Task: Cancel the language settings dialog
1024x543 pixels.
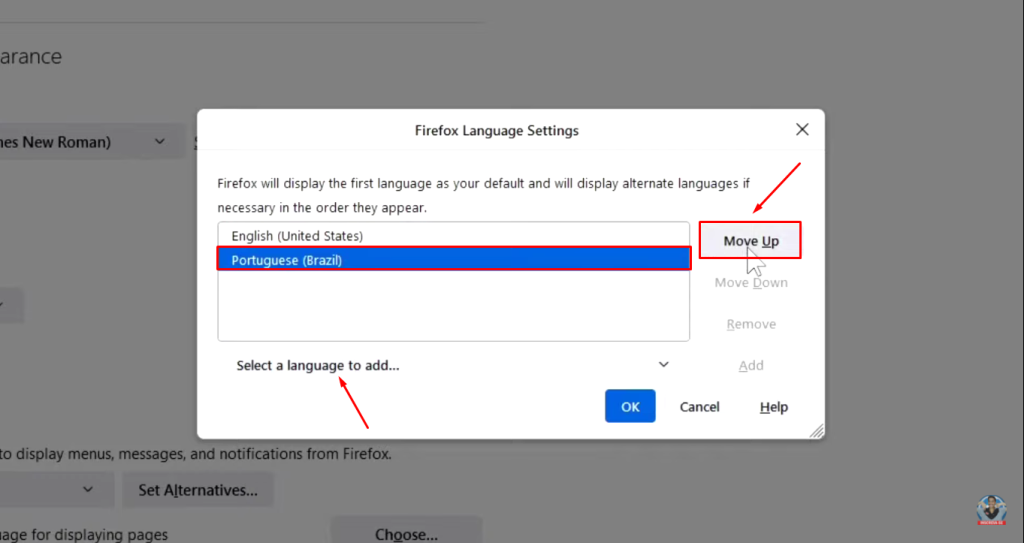Action: pos(699,407)
